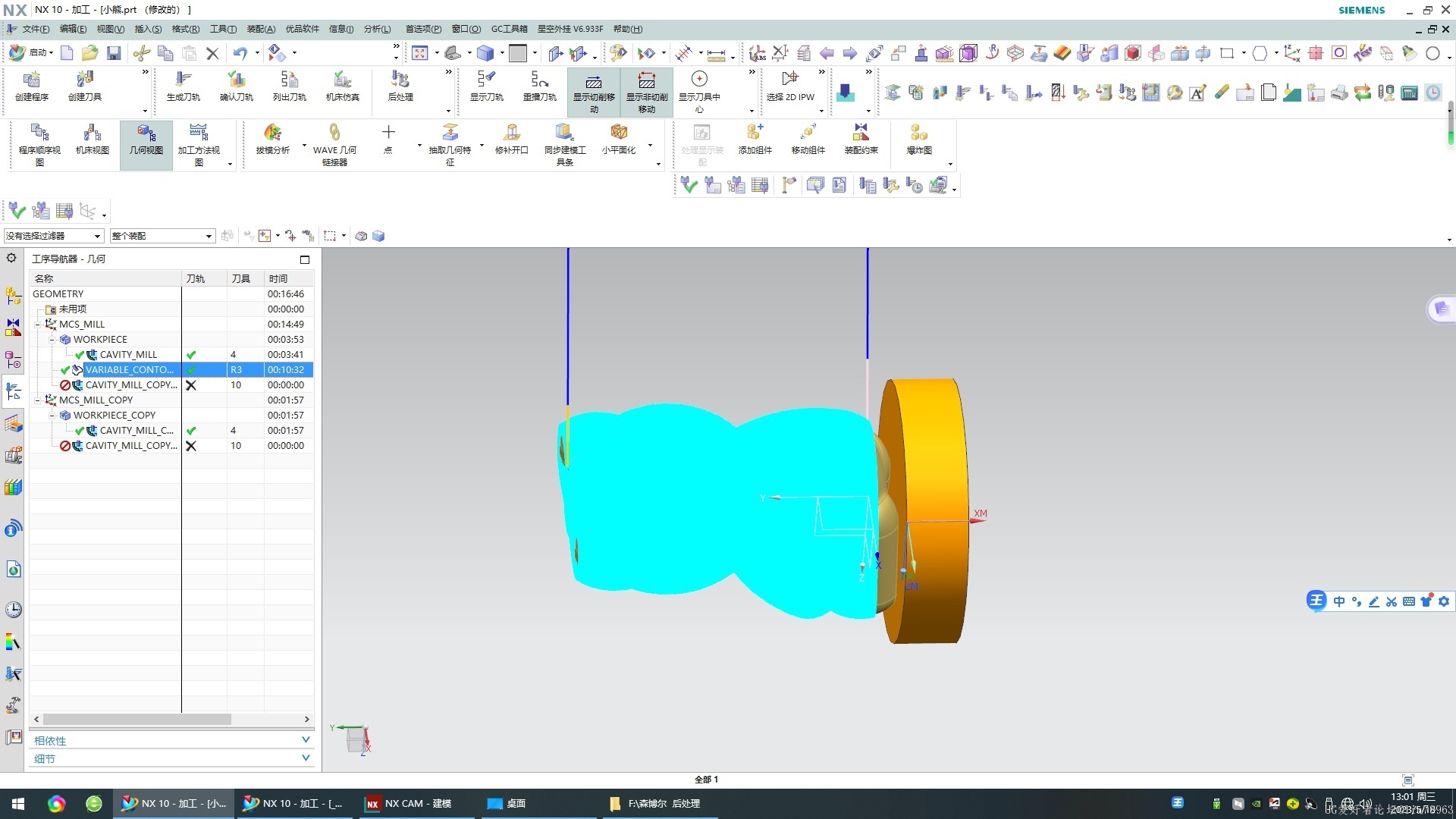Open the 整个装配 scope dropdown
The image size is (1456, 819).
pos(162,236)
